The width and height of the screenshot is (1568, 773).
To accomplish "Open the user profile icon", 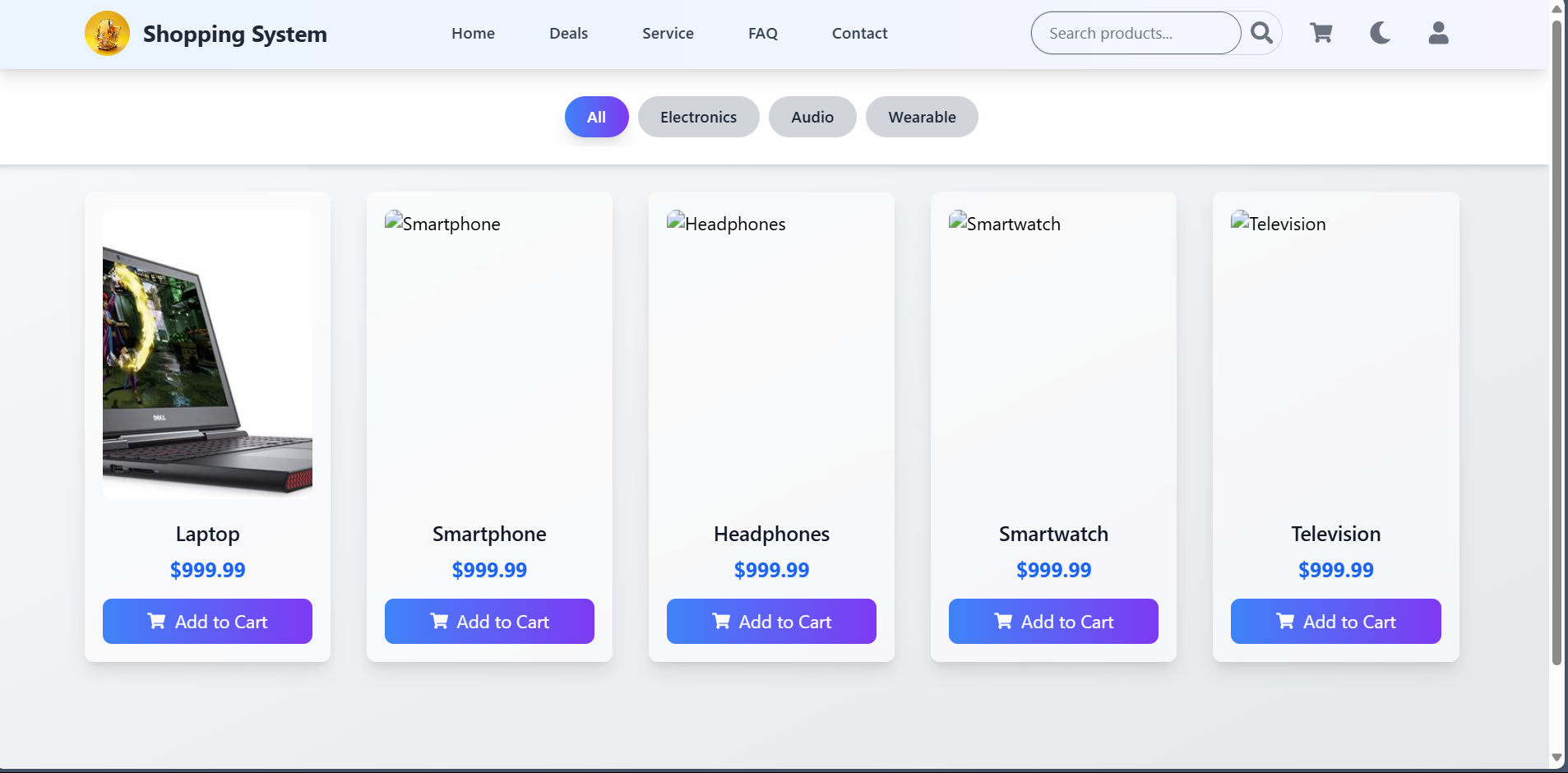I will [x=1438, y=33].
